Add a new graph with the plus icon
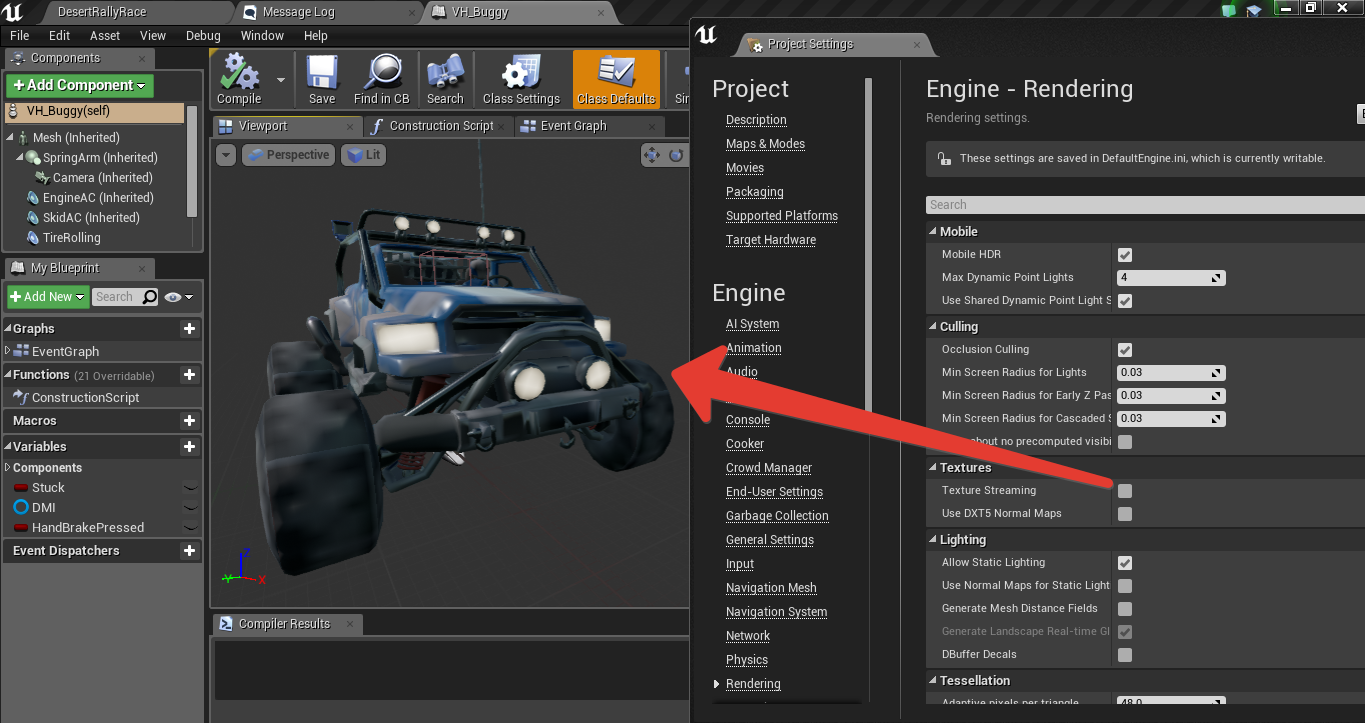 189,329
